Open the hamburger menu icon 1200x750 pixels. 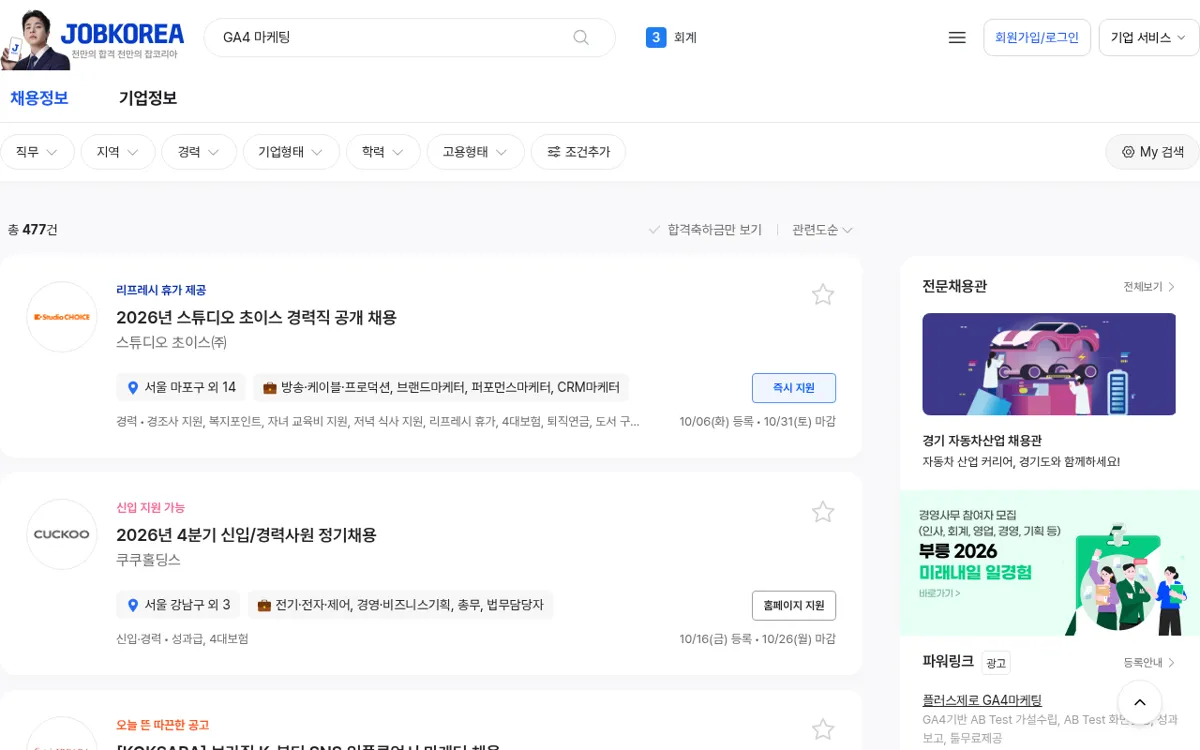click(957, 37)
